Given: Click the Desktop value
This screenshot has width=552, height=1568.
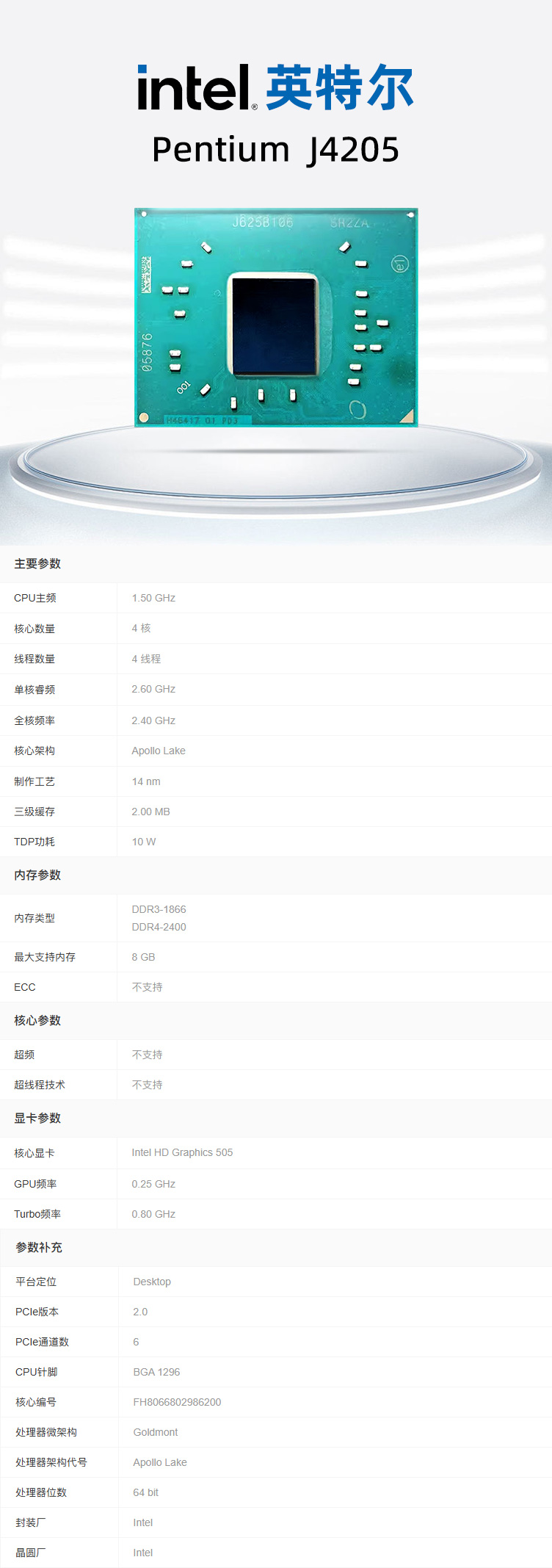Looking at the screenshot, I should [152, 1282].
